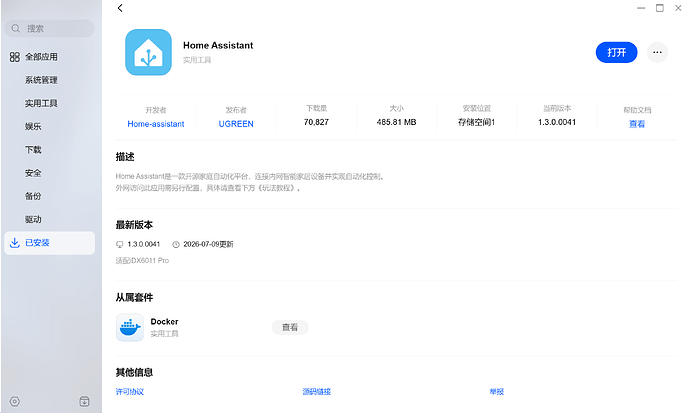Open developer link Home-assistant

(x=156, y=124)
